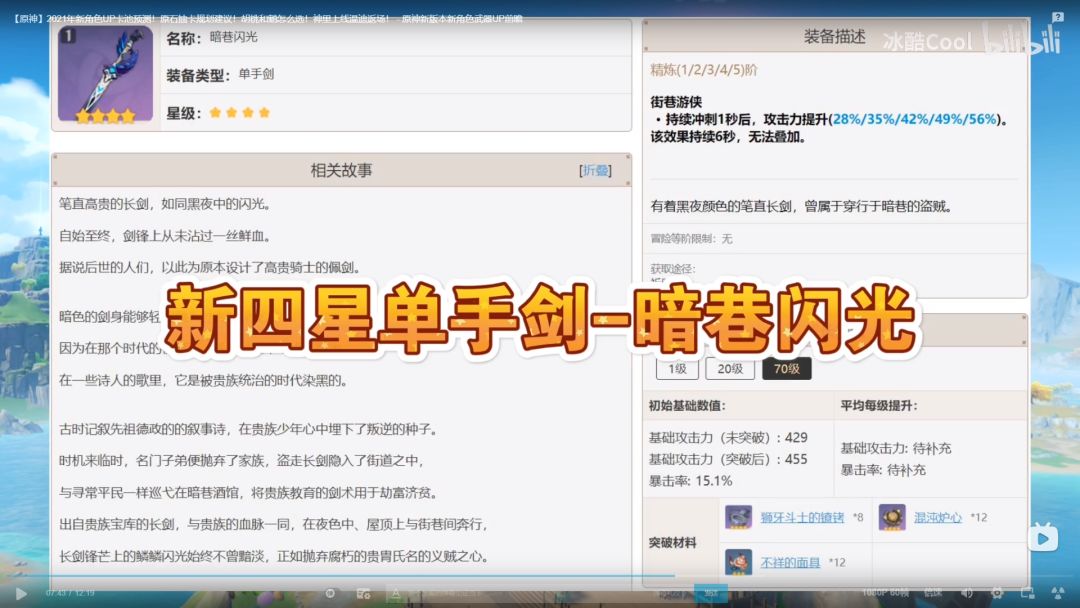Click the 装备描述 panel header

point(835,36)
